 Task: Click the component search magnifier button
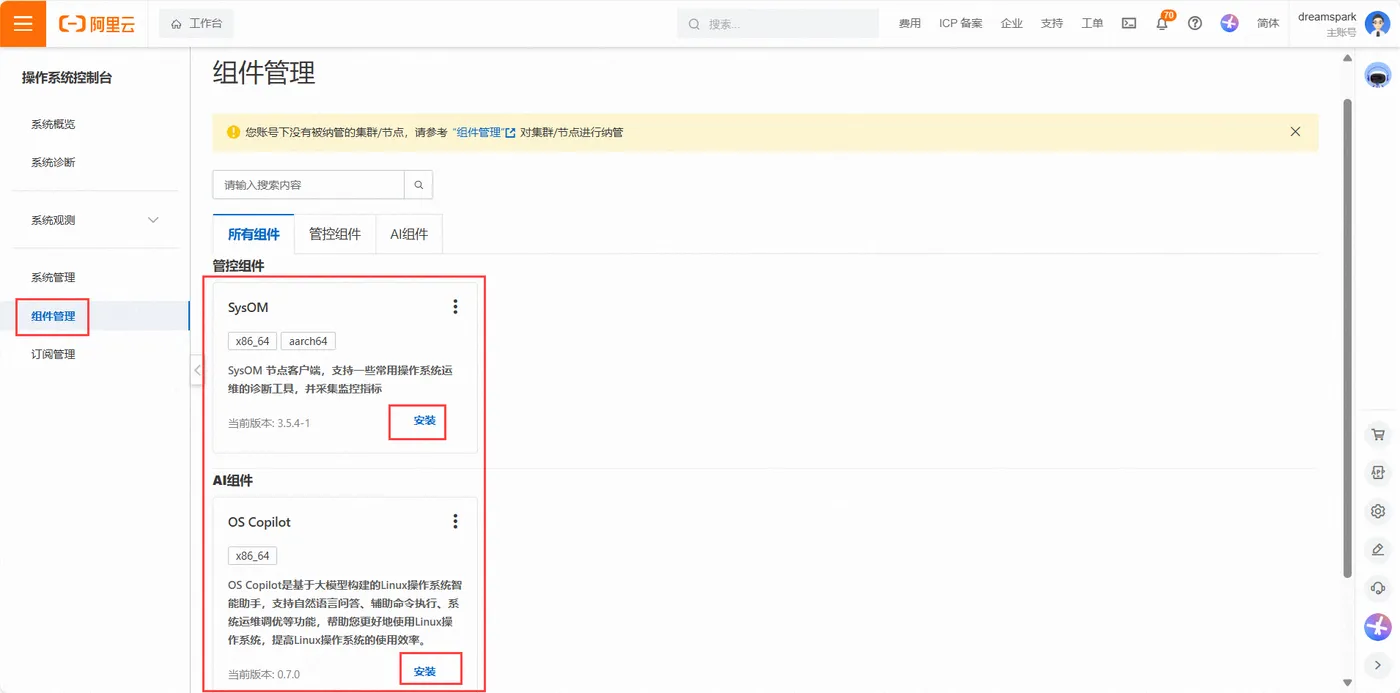(419, 185)
